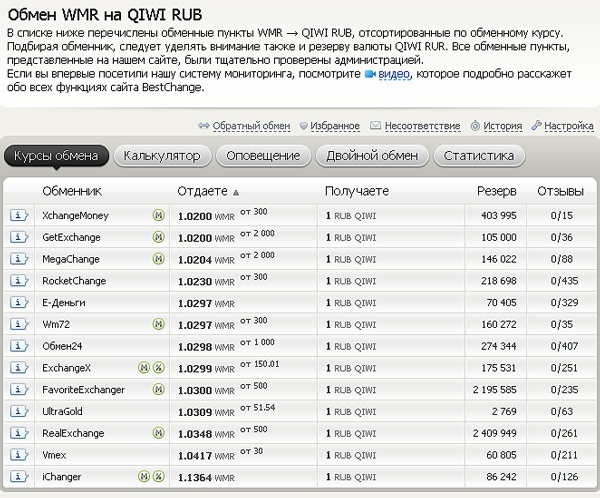Open the Статистика tab
This screenshot has width=600, height=498.
[x=479, y=156]
